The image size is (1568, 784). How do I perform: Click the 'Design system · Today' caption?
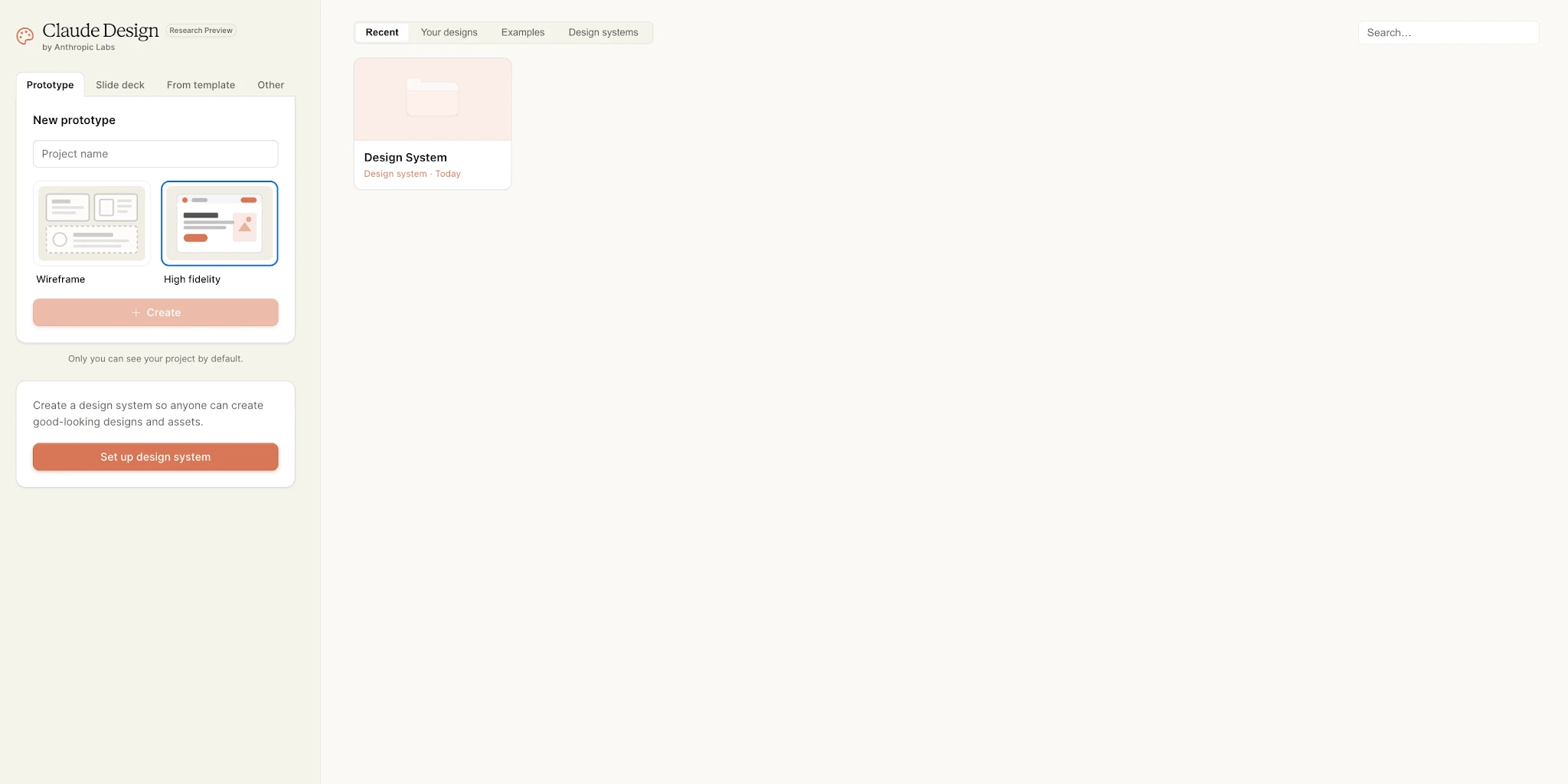pos(413,174)
